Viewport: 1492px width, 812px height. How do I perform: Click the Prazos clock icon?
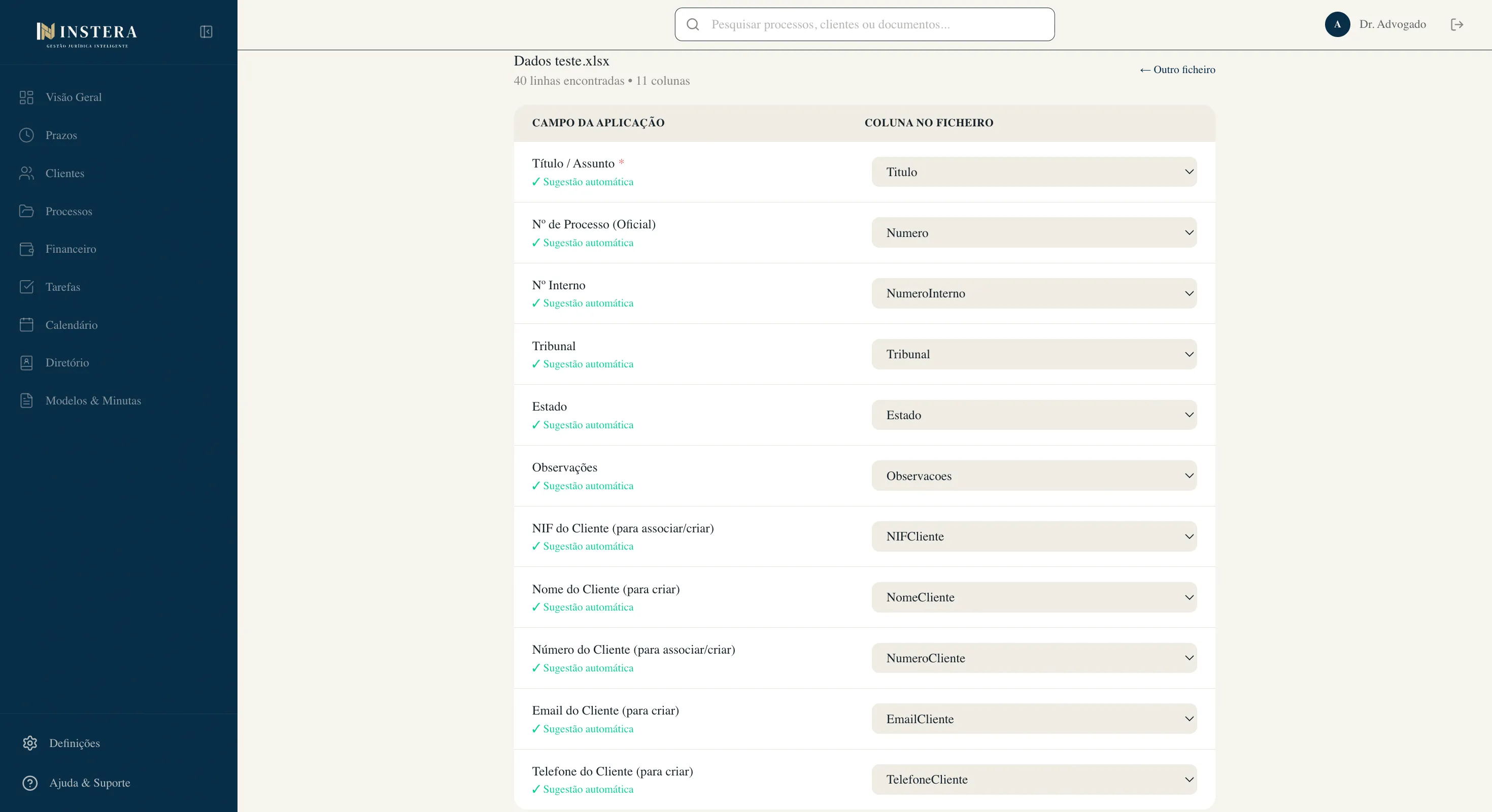(26, 135)
